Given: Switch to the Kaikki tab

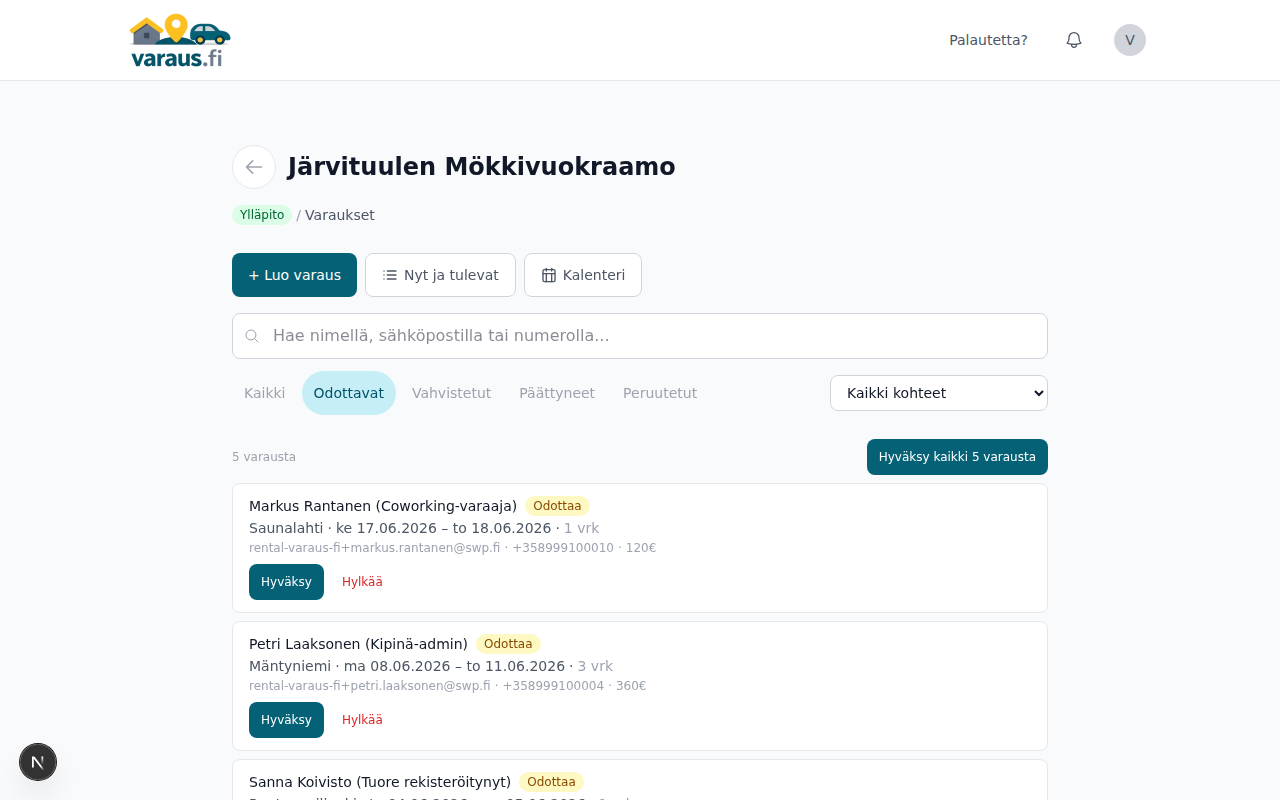Looking at the screenshot, I should 265,393.
